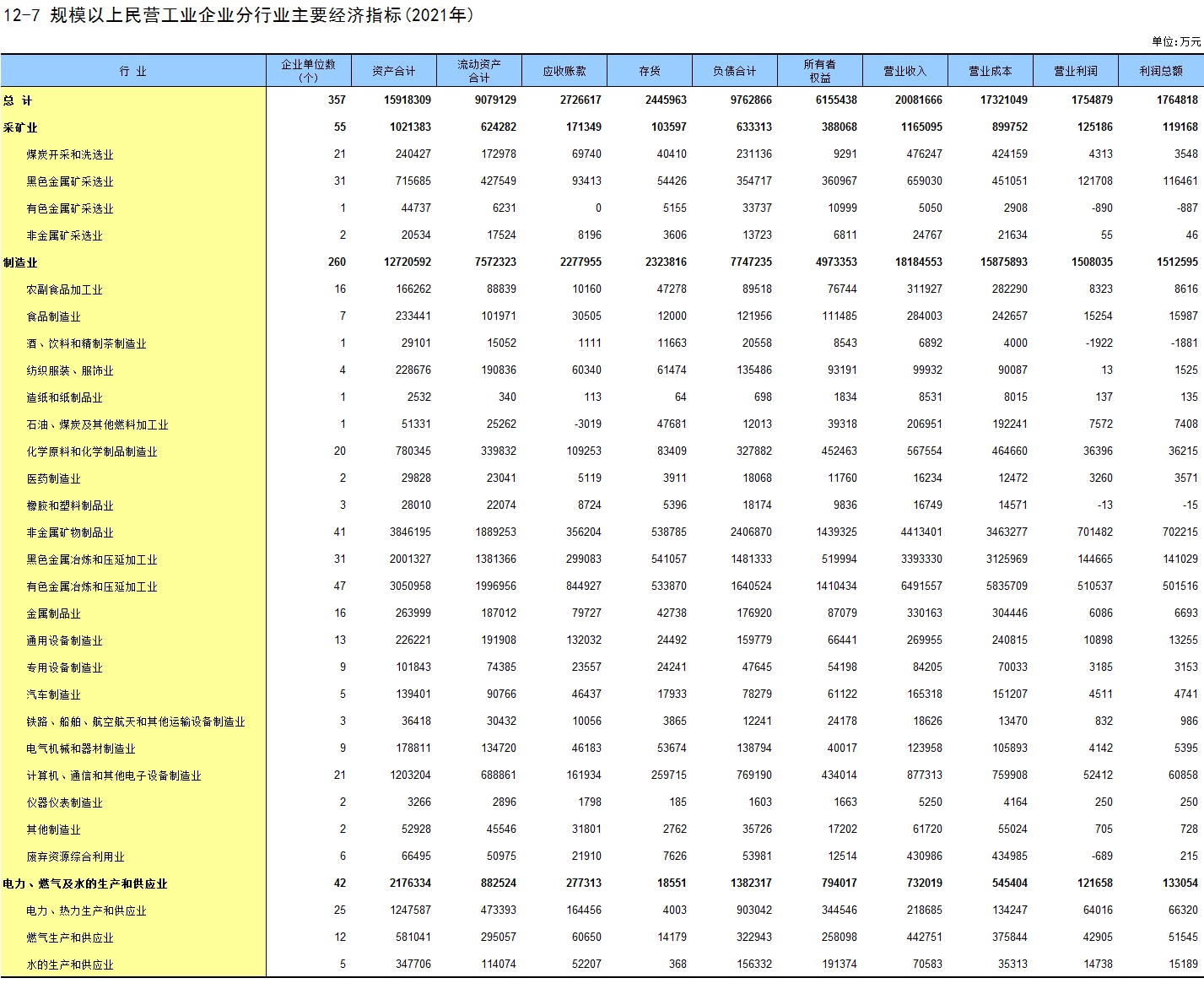Click the 营业利润 column header

(x=1076, y=71)
